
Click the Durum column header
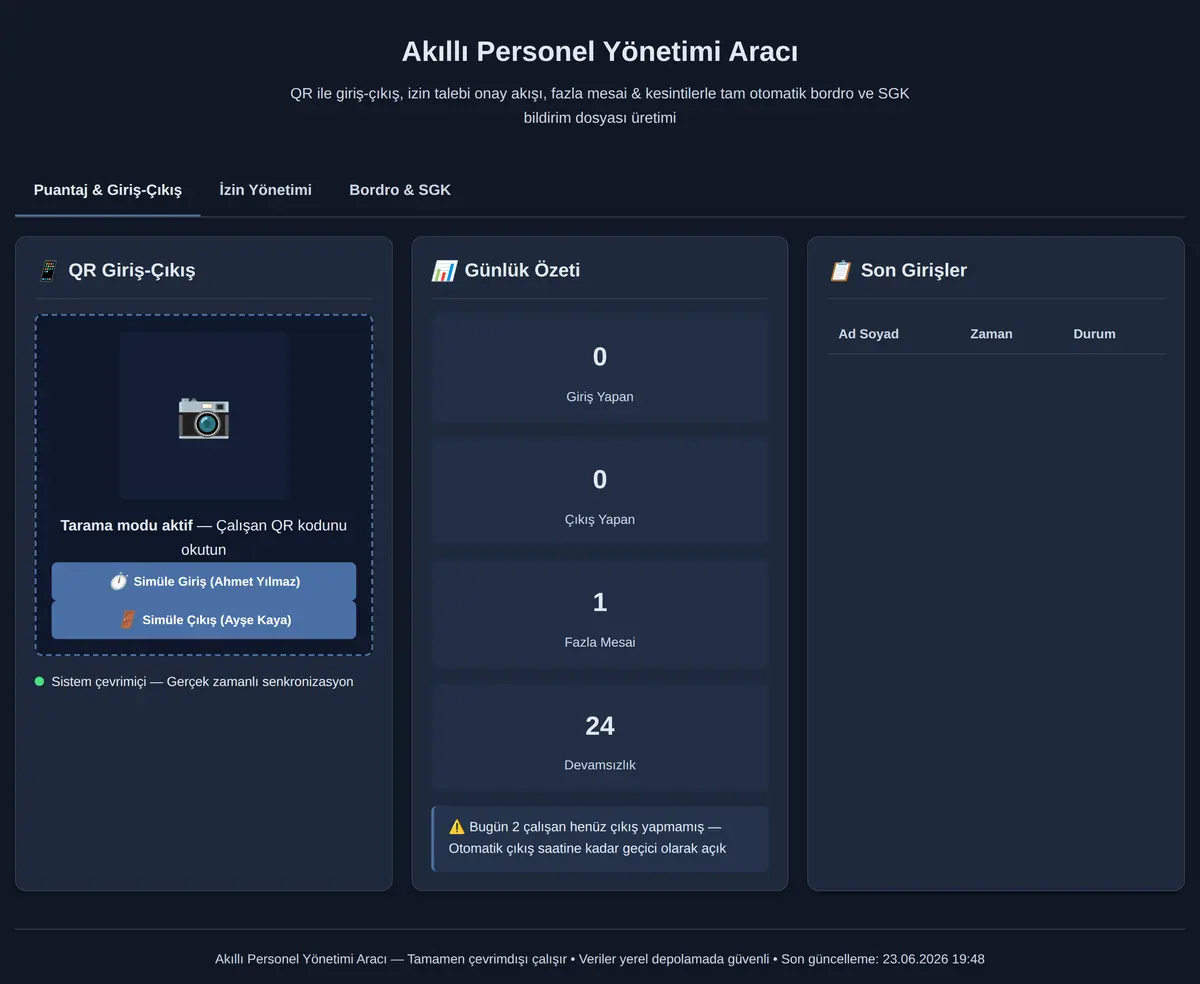(x=1094, y=334)
